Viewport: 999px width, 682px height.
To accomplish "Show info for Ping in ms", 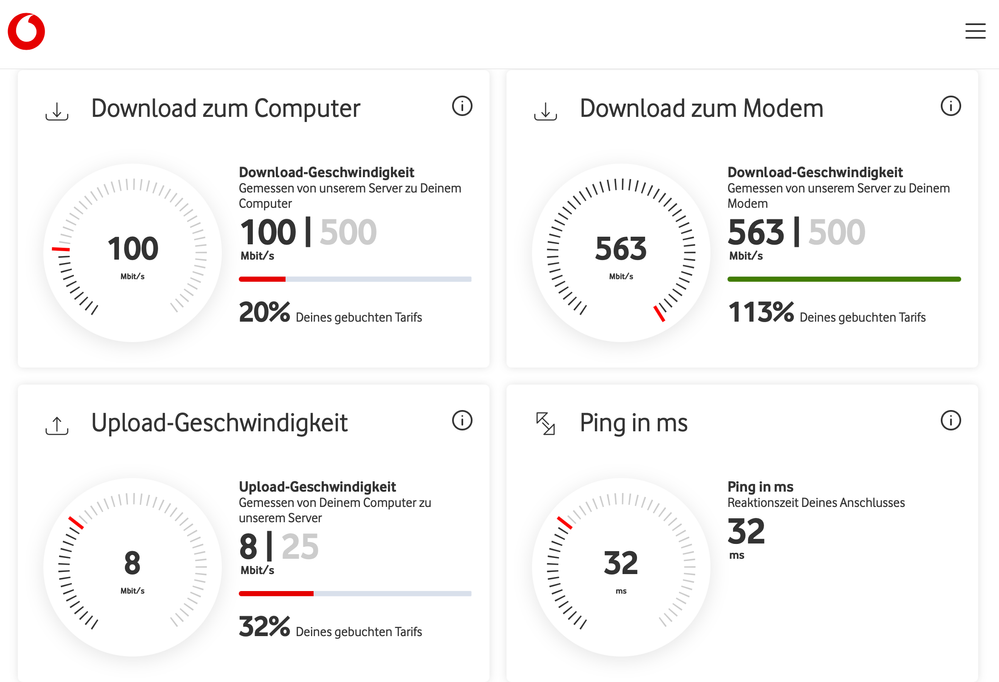I will pos(951,421).
